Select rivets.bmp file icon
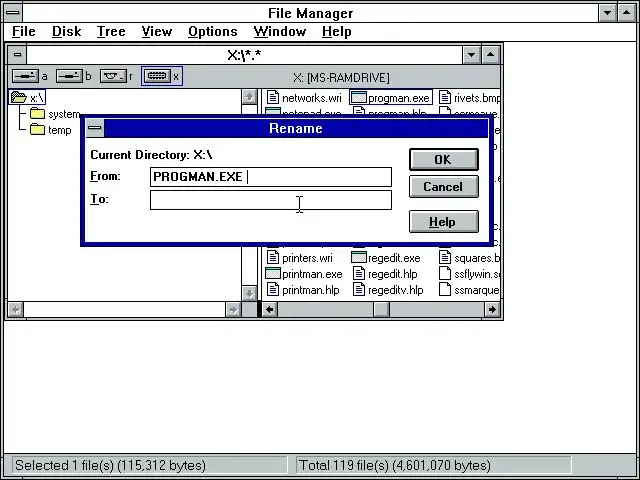 pyautogui.click(x=445, y=98)
